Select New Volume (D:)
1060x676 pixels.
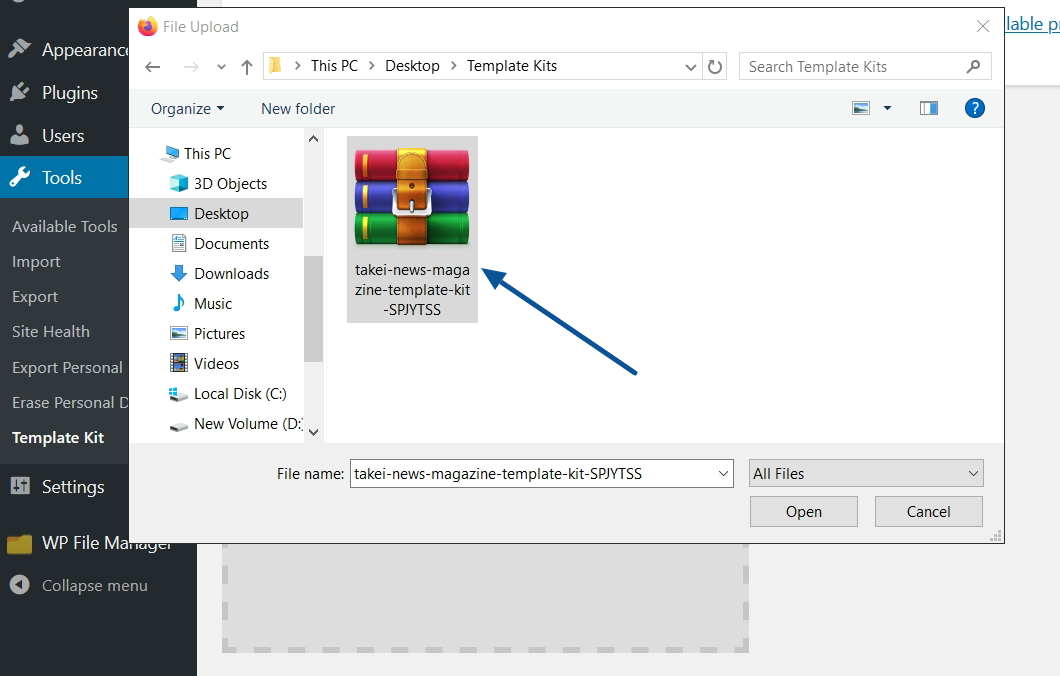247,424
